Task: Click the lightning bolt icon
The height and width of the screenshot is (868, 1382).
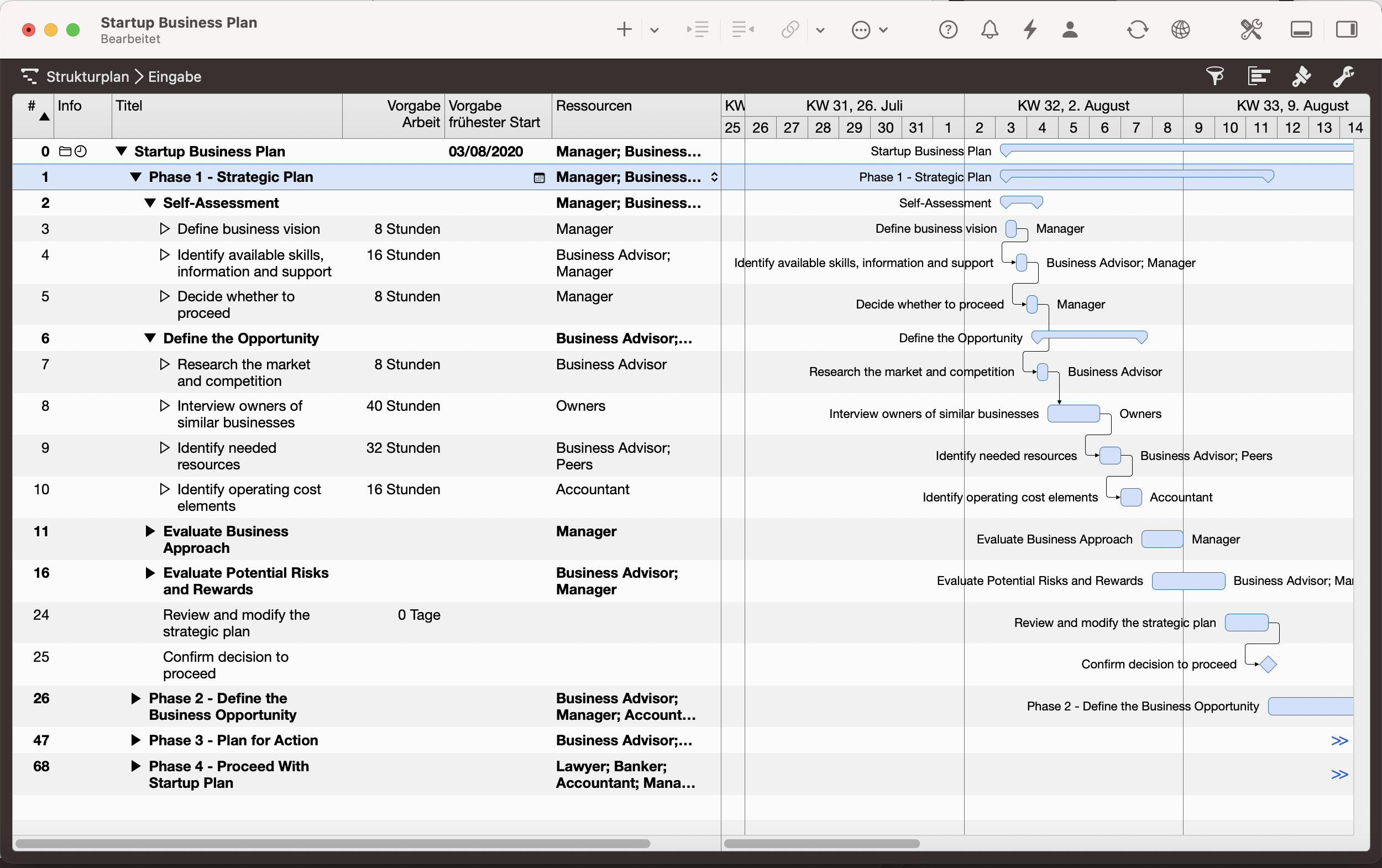Action: click(x=1031, y=29)
